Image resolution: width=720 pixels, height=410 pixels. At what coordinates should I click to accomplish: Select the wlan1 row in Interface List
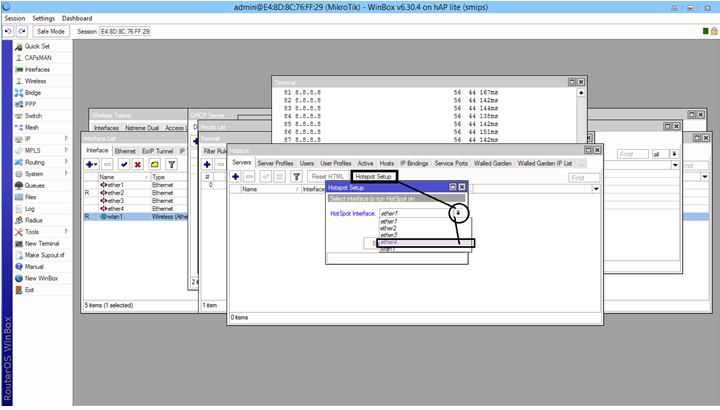coord(135,217)
